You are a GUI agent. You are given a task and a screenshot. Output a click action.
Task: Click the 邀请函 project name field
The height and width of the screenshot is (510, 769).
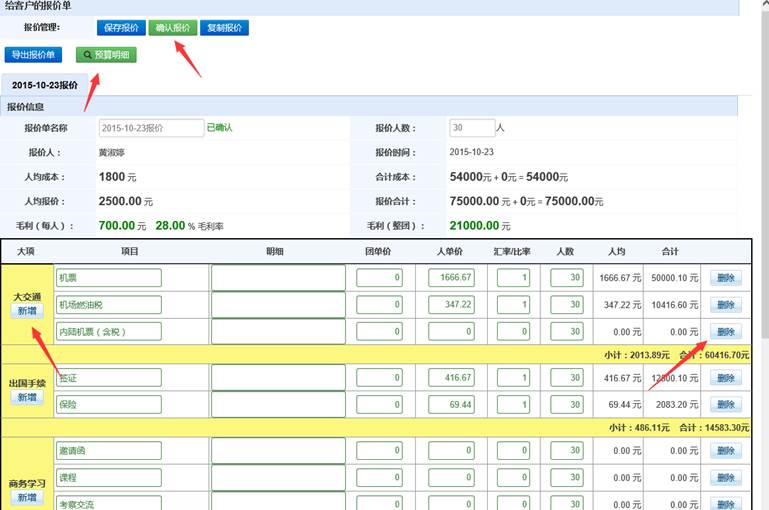click(x=109, y=451)
